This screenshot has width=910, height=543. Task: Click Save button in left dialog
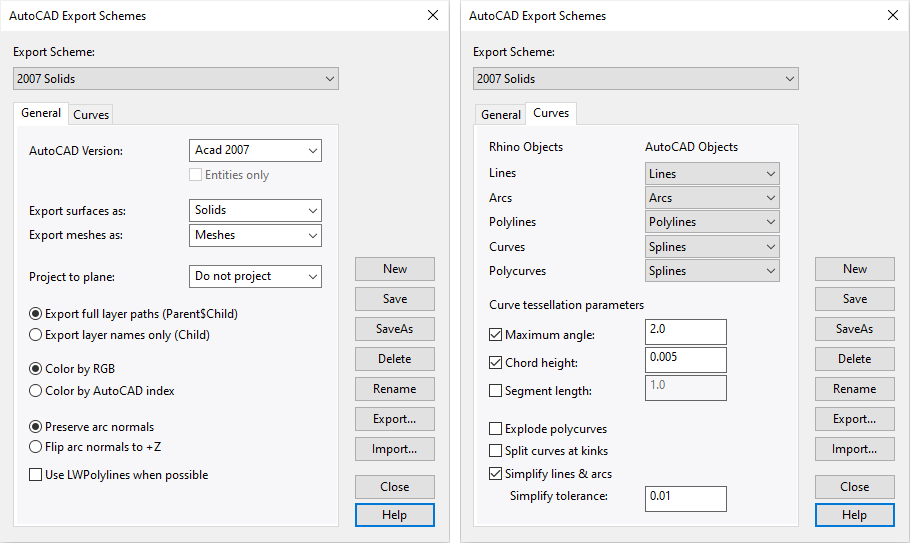click(x=395, y=299)
